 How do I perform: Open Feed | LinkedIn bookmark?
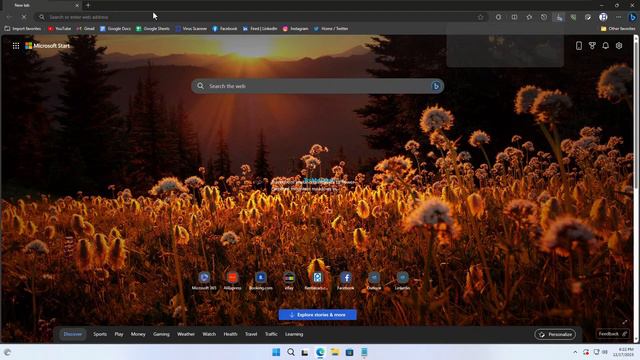coord(260,29)
